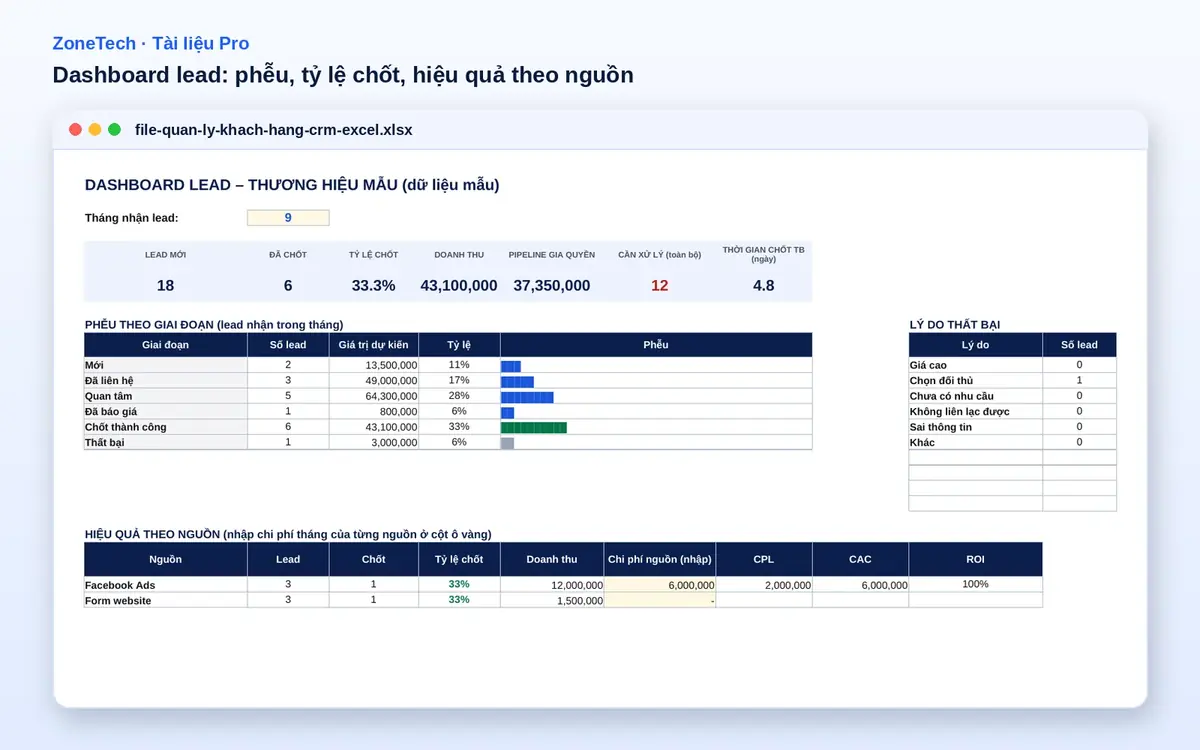
Task: Select the Khác reason cell
Action: click(x=975, y=442)
